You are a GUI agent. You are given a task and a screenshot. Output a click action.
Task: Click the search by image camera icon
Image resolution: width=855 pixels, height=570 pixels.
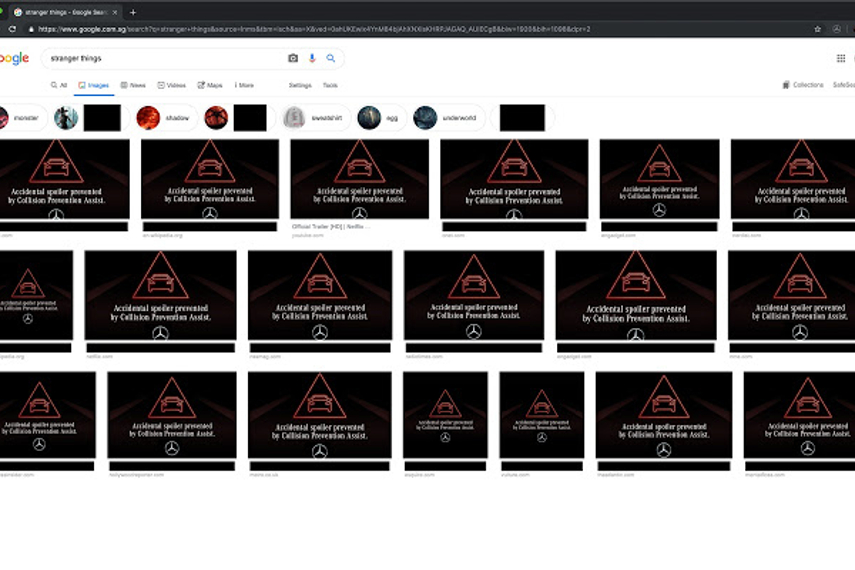(293, 59)
